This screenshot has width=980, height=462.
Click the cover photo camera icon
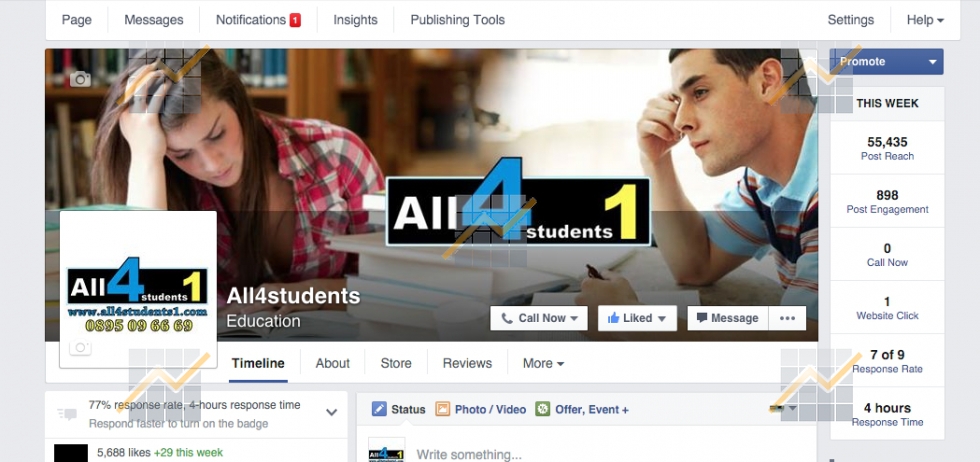(80, 79)
